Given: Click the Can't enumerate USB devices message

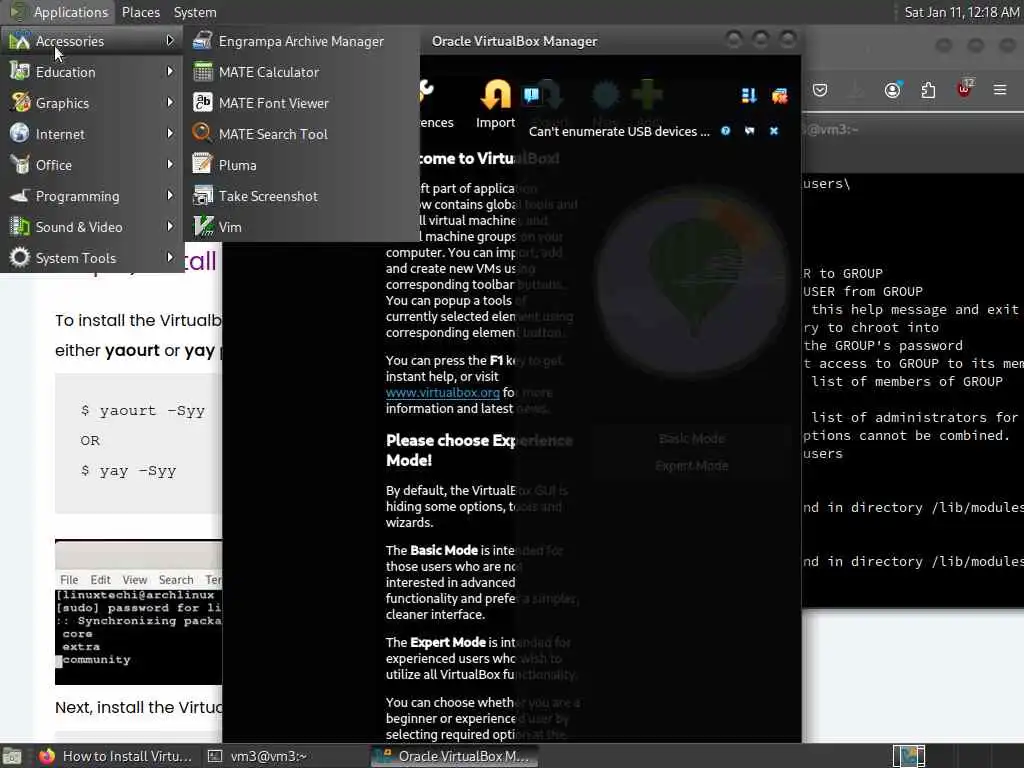Looking at the screenshot, I should click(x=618, y=131).
